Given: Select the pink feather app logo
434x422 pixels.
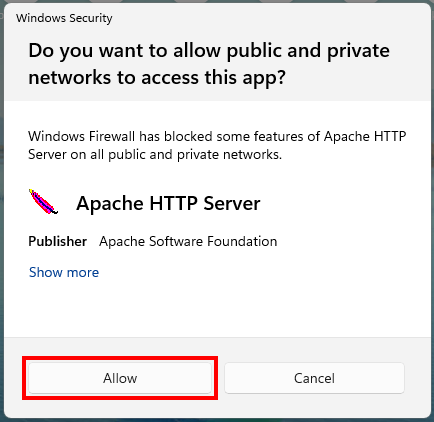Looking at the screenshot, I should pos(43,202).
